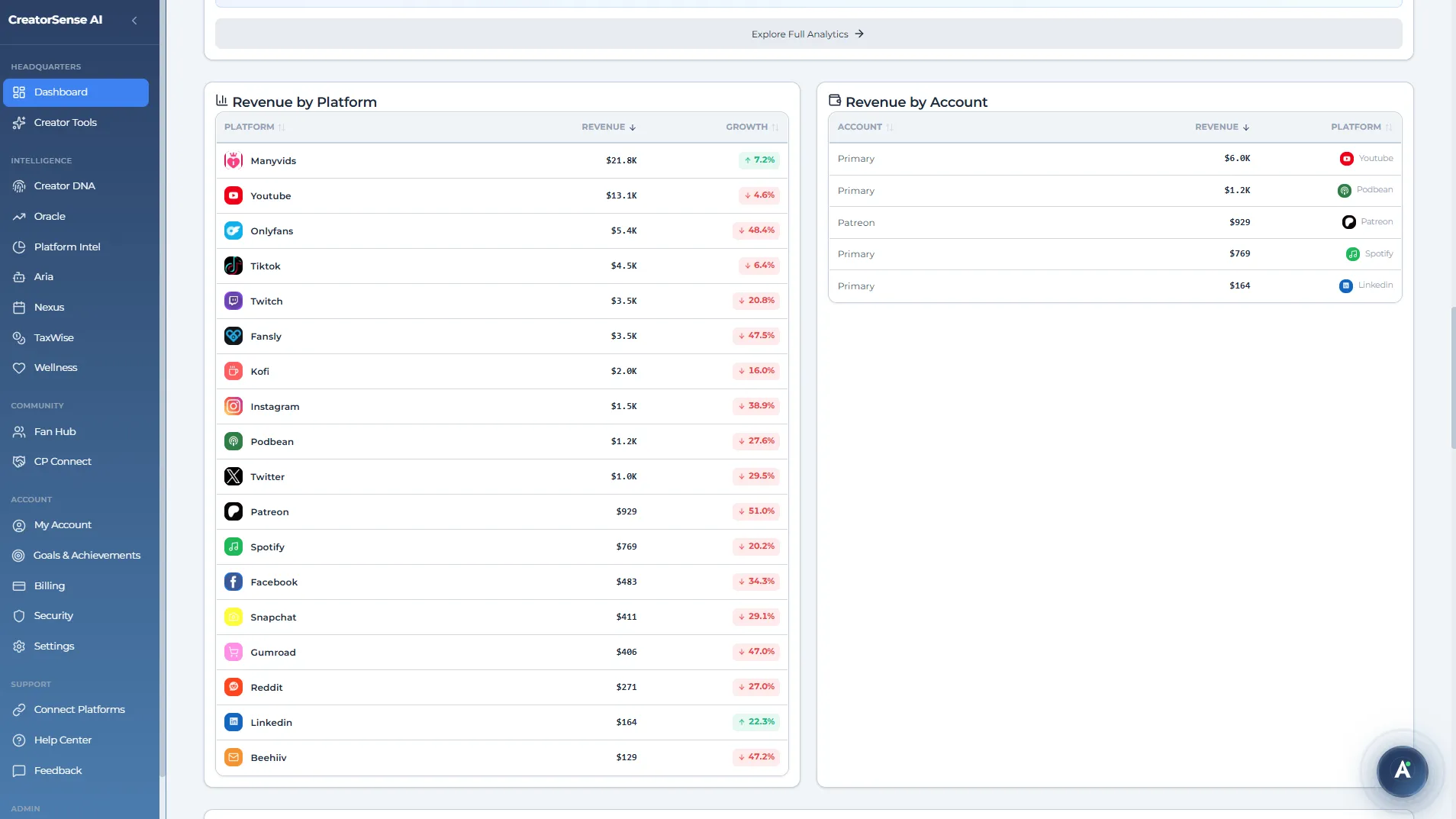Open the floating AI assistant
The width and height of the screenshot is (1456, 819).
point(1401,772)
